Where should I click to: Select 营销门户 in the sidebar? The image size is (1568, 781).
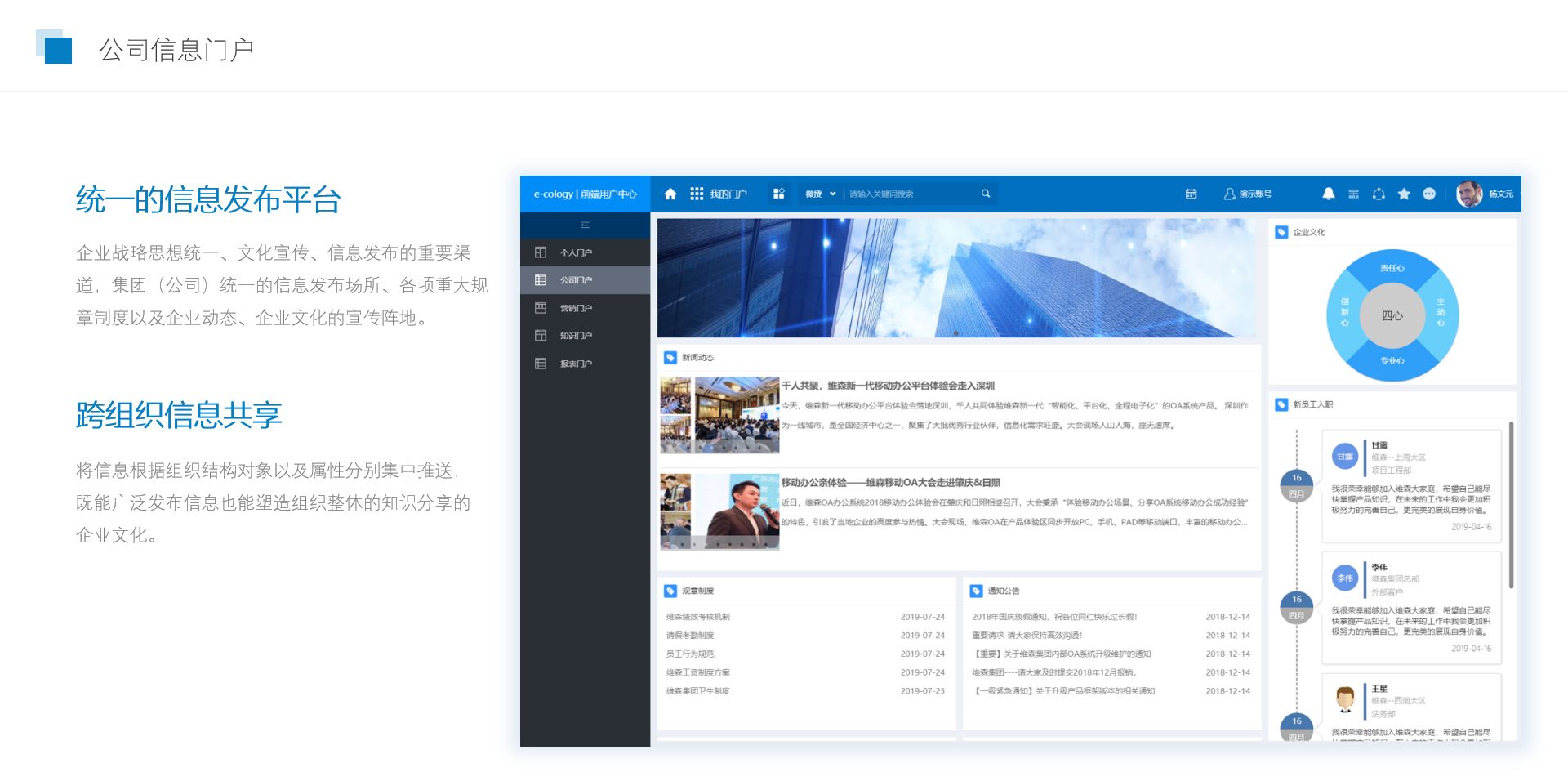coord(576,308)
